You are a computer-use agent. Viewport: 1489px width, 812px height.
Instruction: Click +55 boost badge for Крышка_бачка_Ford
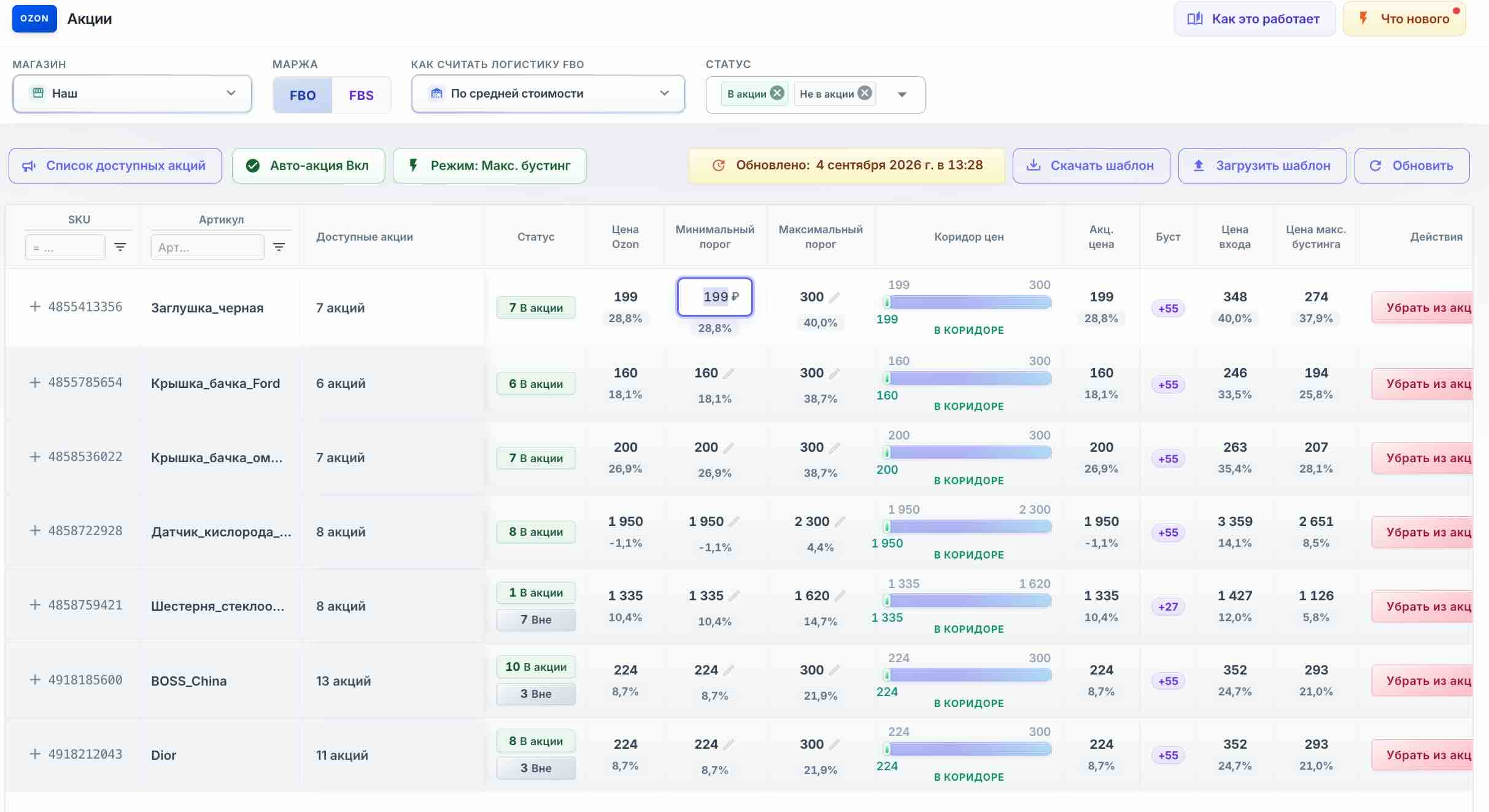[1168, 385]
